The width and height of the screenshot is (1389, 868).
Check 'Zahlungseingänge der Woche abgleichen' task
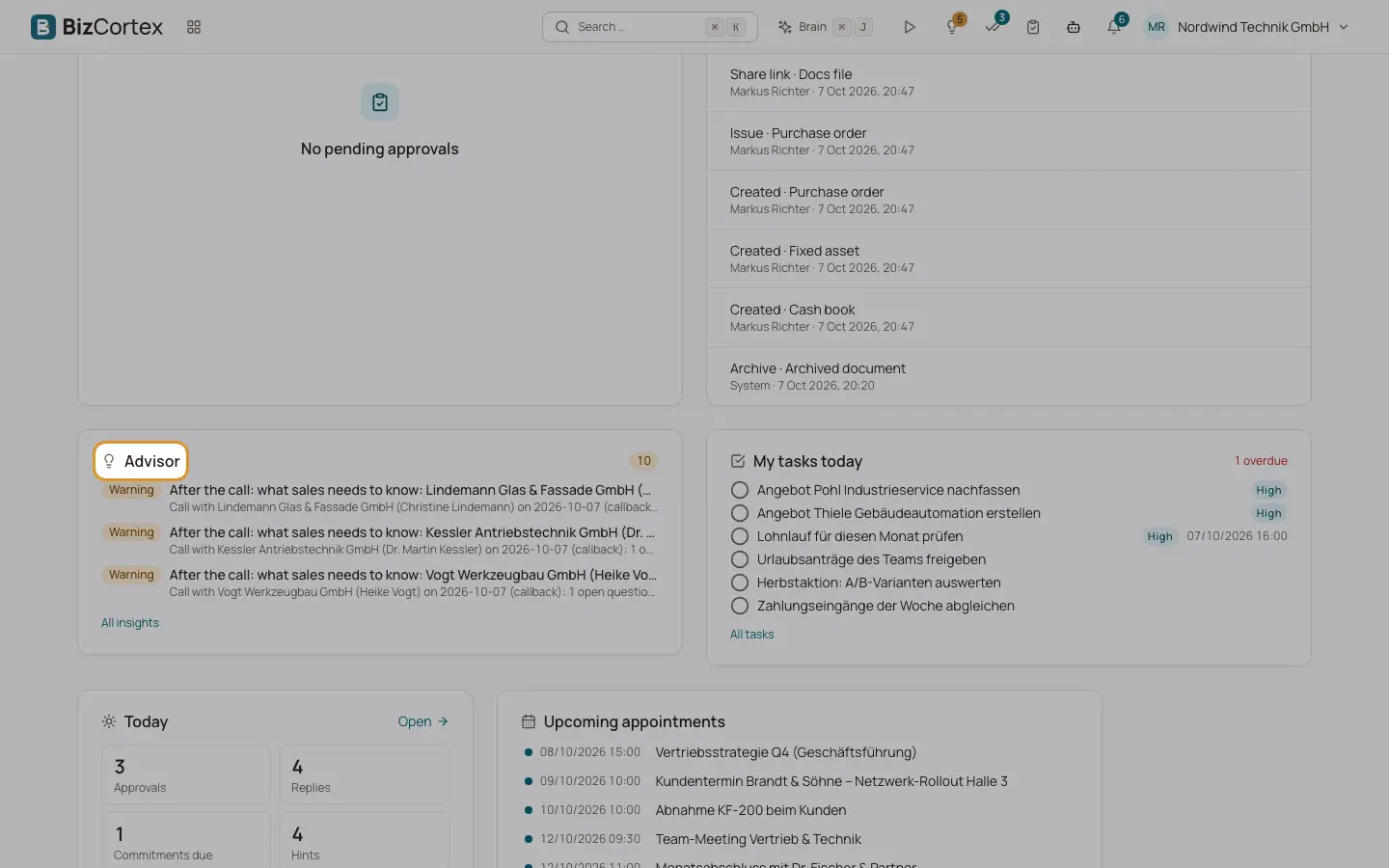click(x=740, y=606)
